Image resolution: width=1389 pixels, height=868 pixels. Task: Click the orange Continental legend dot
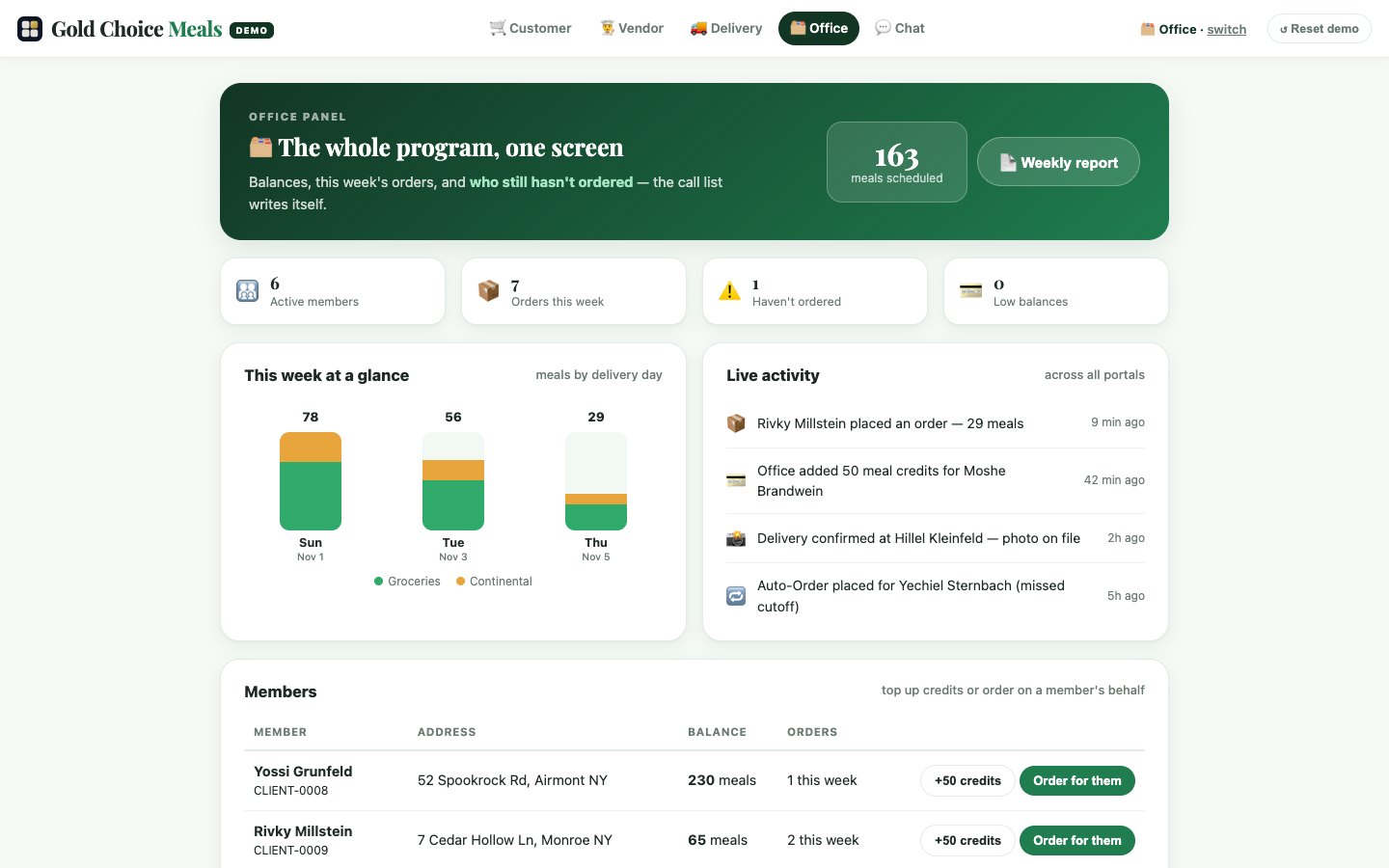coord(461,582)
